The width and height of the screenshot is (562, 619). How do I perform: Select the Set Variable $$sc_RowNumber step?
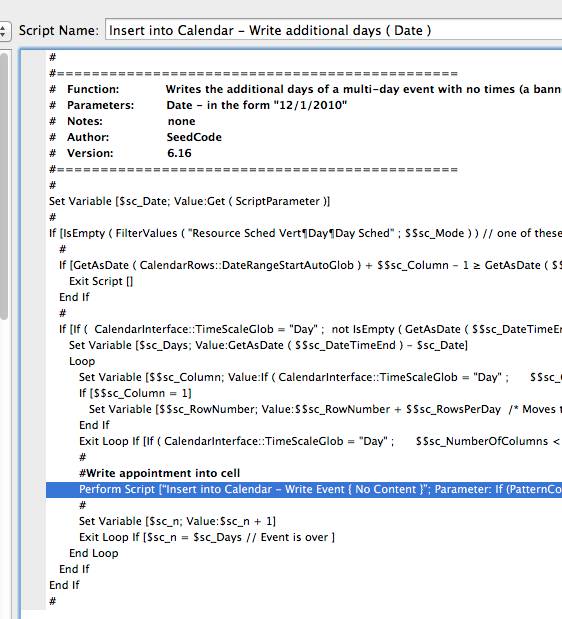click(325, 409)
